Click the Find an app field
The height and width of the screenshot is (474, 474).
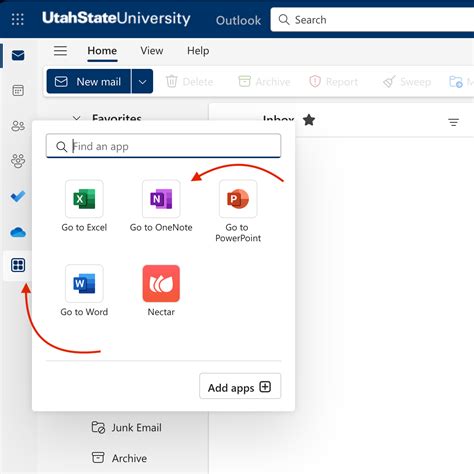(x=163, y=146)
